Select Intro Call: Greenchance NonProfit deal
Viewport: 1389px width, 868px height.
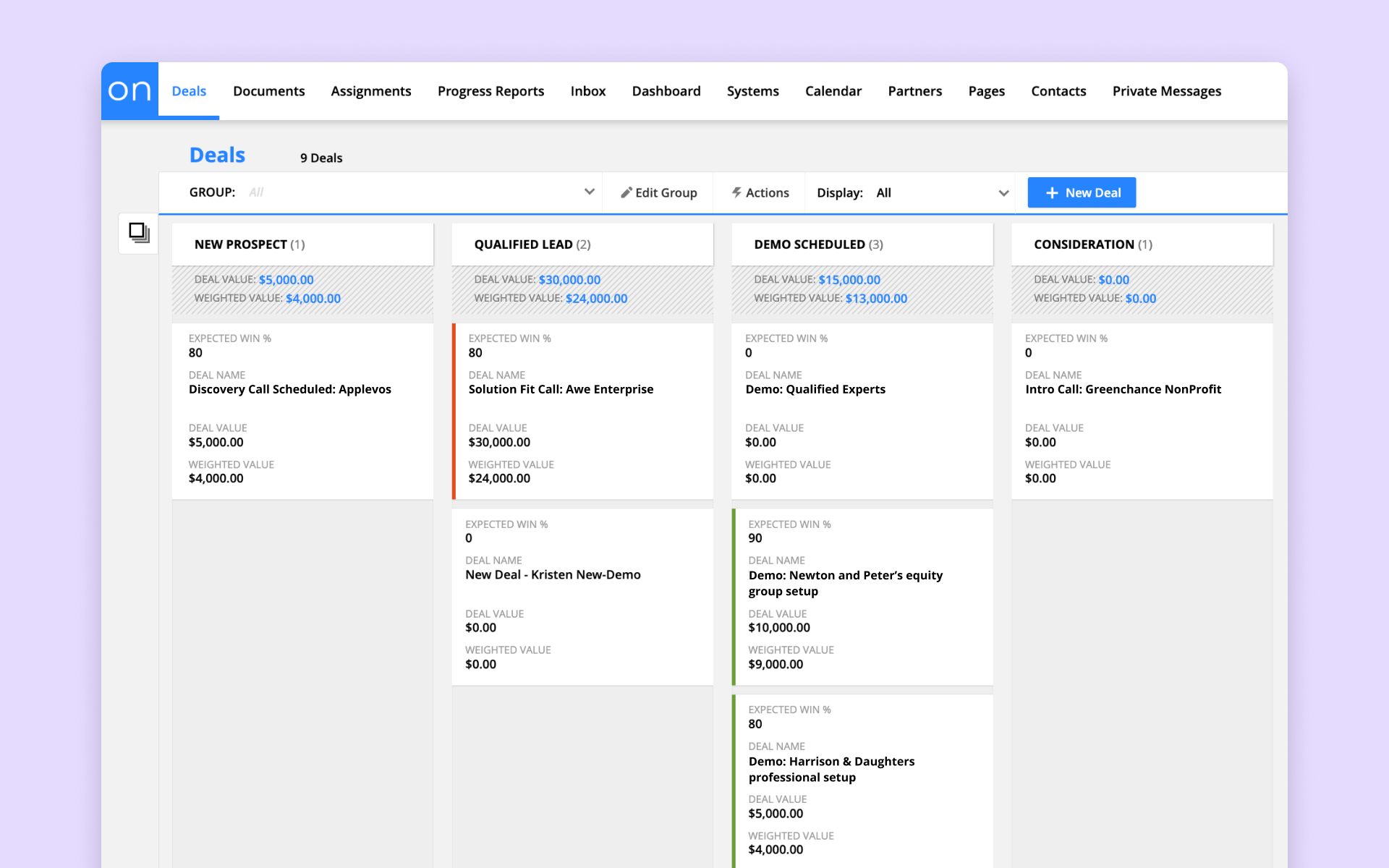1123,389
